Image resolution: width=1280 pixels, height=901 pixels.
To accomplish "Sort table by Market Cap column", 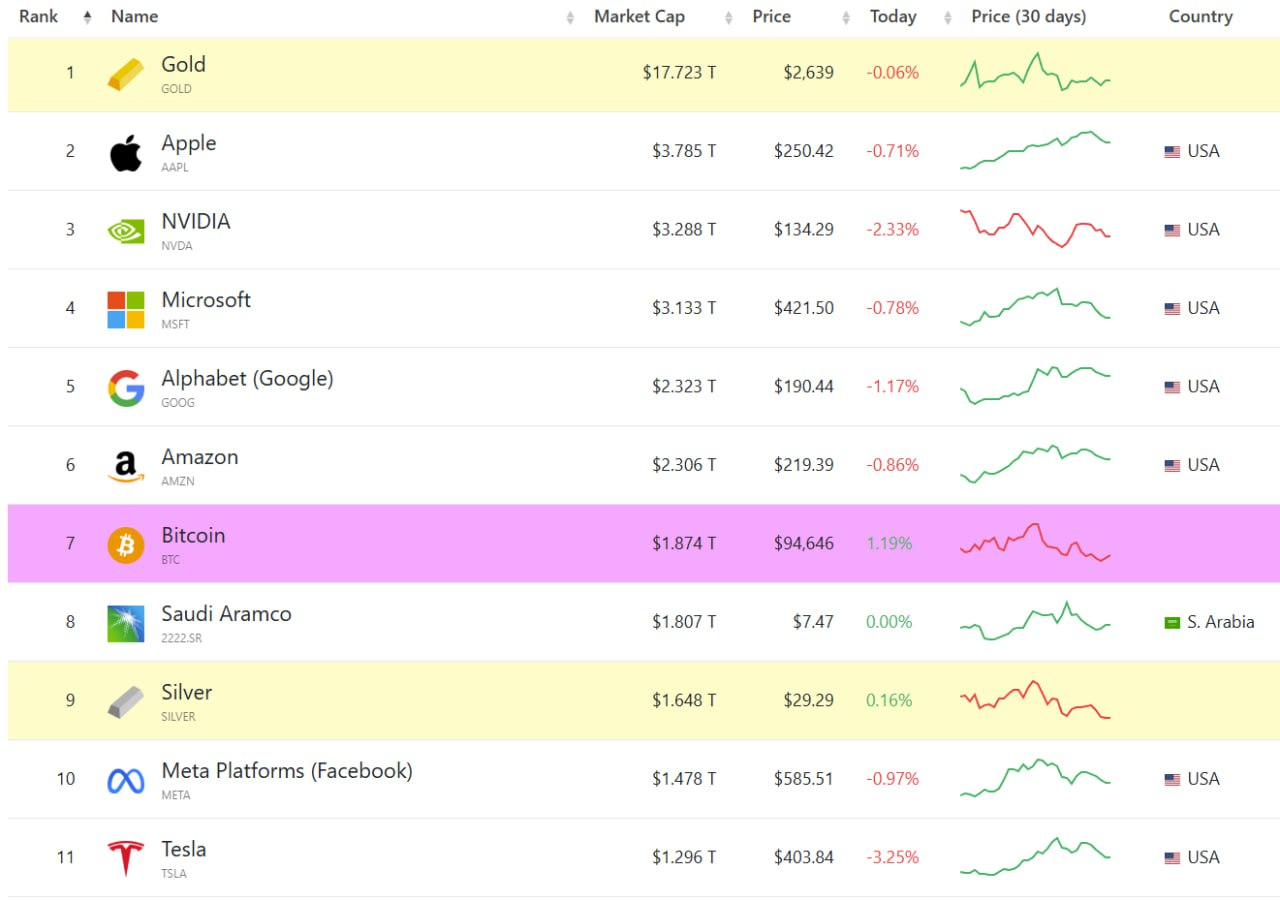I will (x=640, y=17).
